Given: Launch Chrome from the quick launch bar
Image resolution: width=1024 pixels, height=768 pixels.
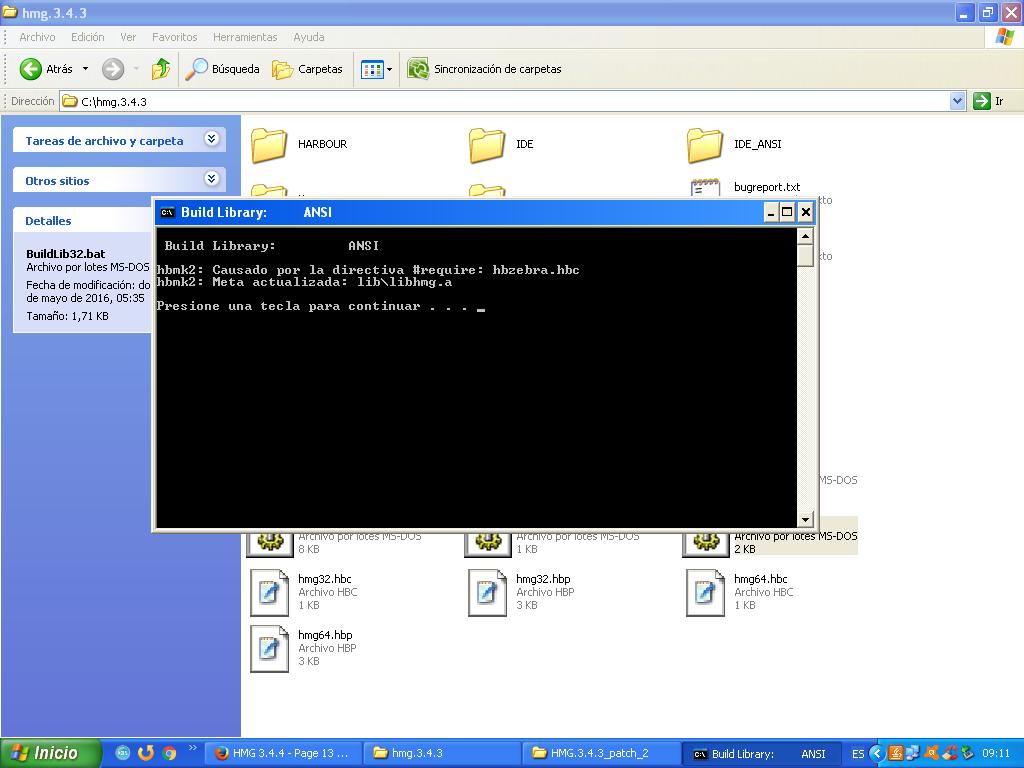Looking at the screenshot, I should pos(169,753).
